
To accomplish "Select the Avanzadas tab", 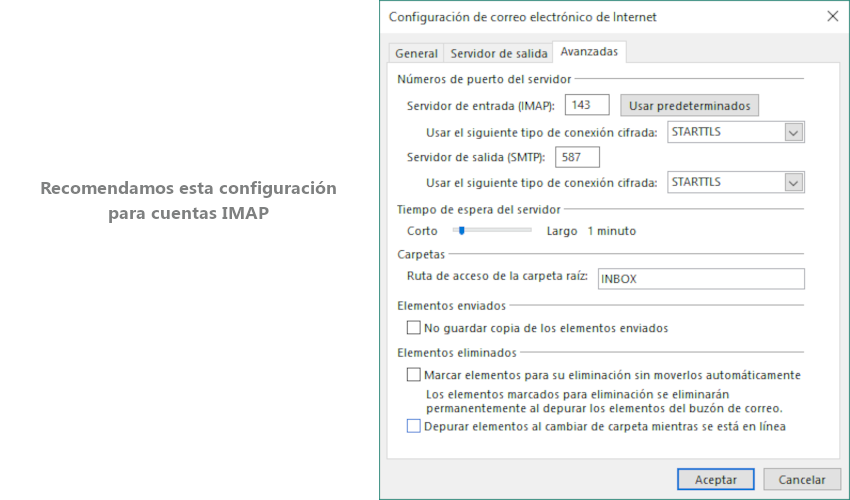I will [589, 52].
